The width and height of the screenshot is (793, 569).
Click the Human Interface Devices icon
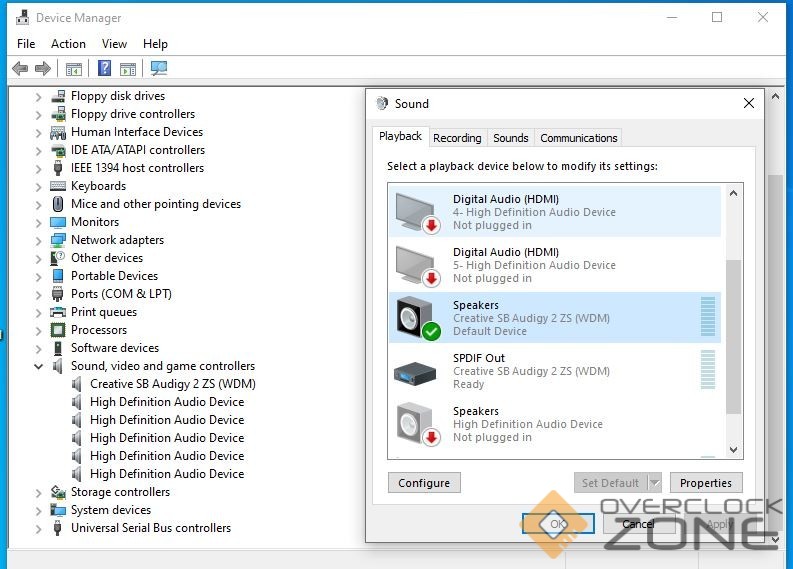pos(58,133)
